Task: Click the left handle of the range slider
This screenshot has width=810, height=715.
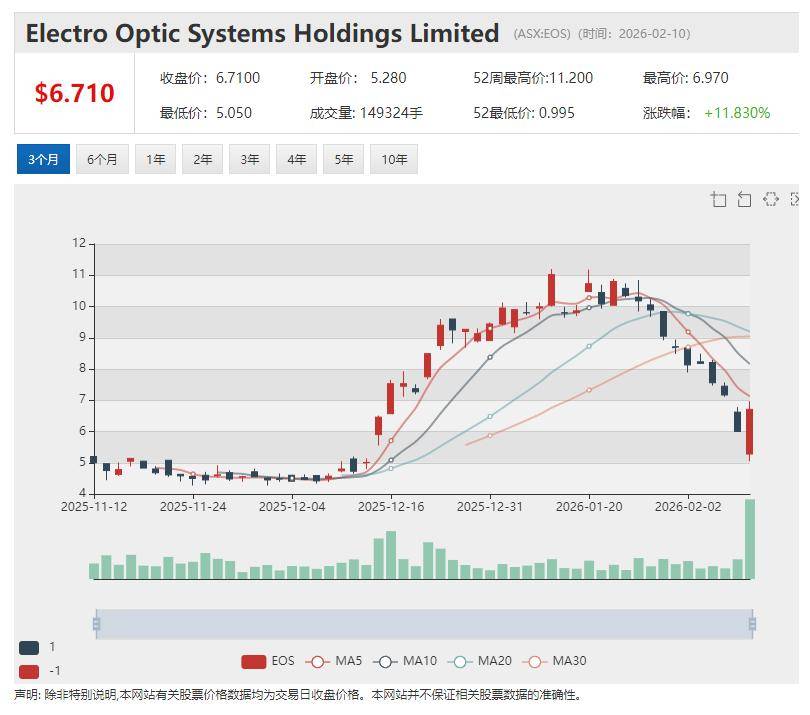Action: point(96,624)
